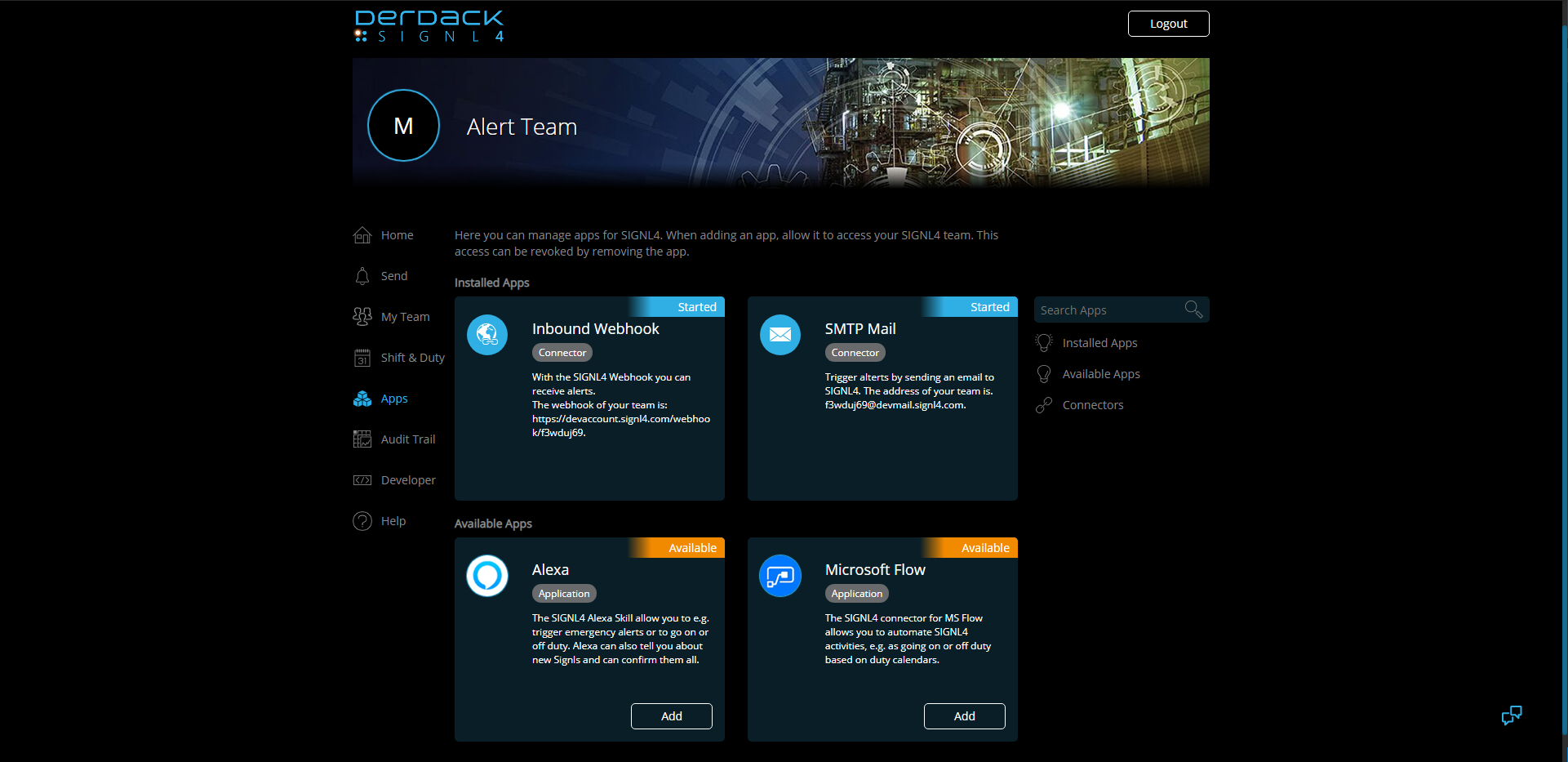Click the Alexa card title
The image size is (1568, 762).
coord(550,570)
